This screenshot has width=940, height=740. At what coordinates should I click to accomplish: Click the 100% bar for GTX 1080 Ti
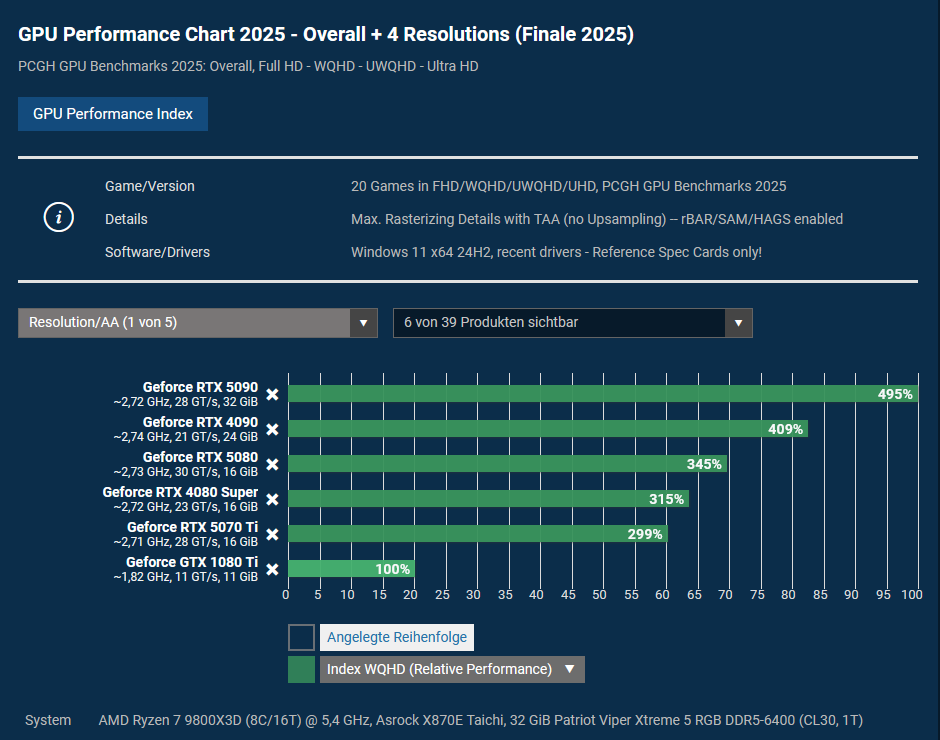tap(351, 568)
